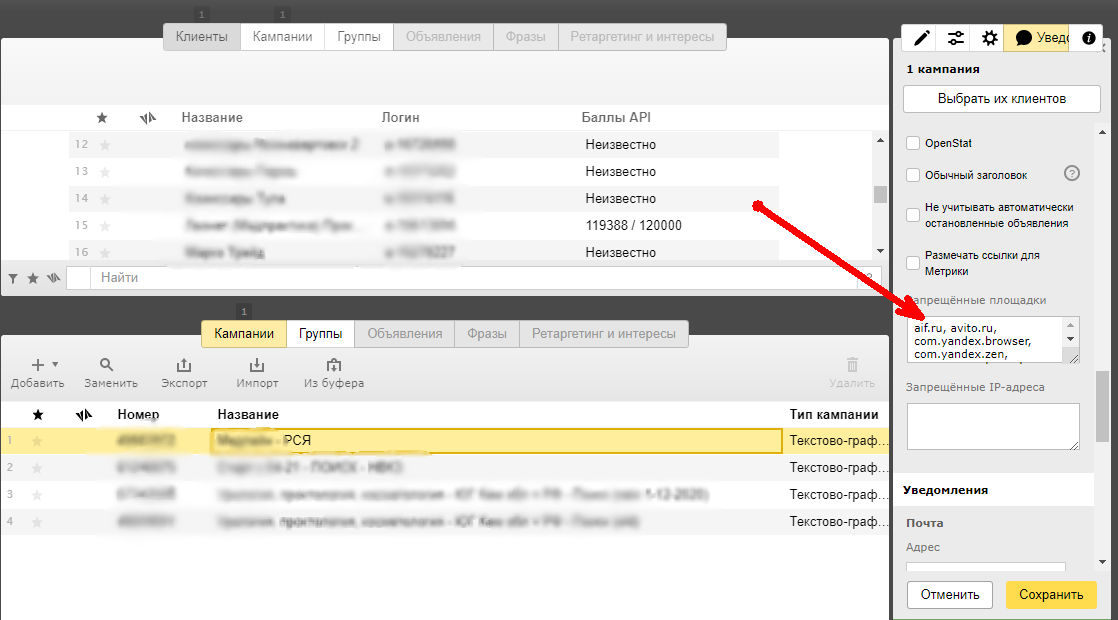Click the Выбрать их клиентов button
This screenshot has height=620, width=1118.
(1002, 99)
